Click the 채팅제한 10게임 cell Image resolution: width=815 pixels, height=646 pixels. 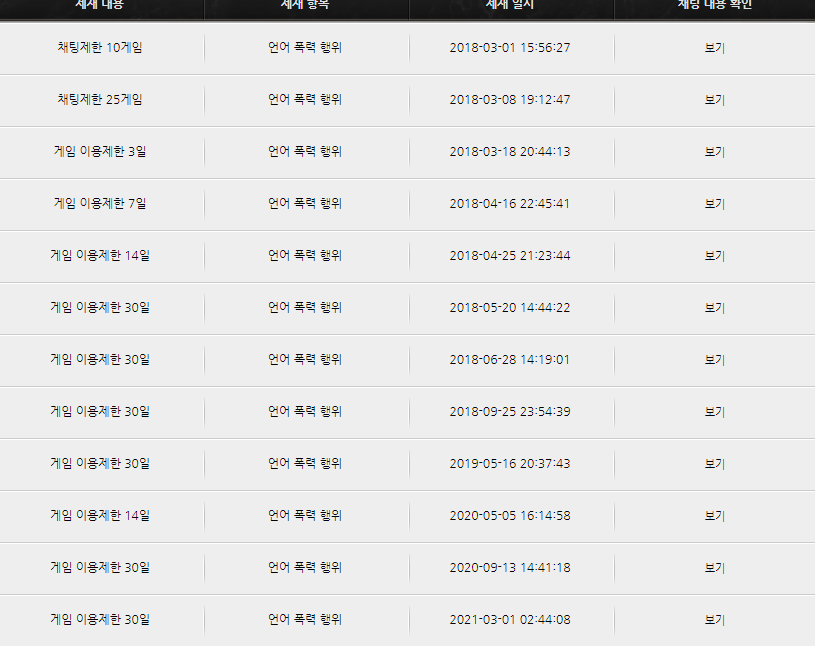(x=100, y=48)
